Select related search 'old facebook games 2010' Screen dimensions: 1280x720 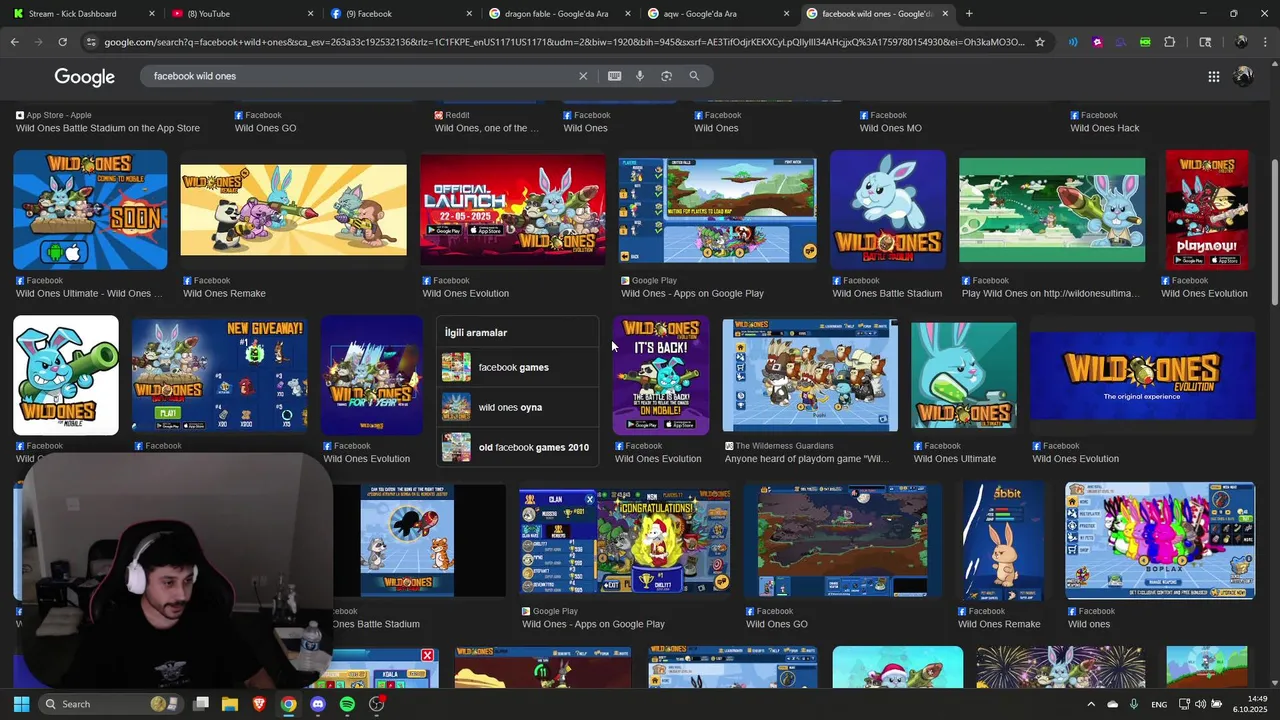click(x=517, y=447)
